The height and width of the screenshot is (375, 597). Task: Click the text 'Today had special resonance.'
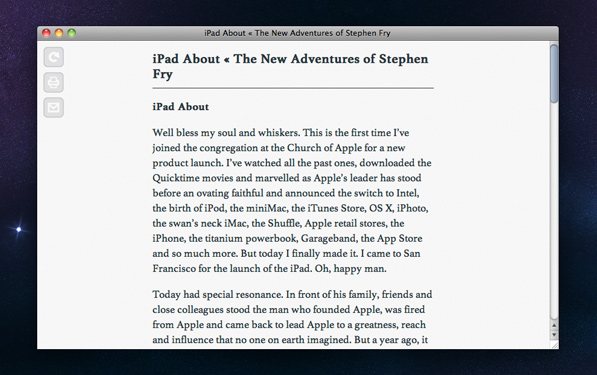point(218,295)
